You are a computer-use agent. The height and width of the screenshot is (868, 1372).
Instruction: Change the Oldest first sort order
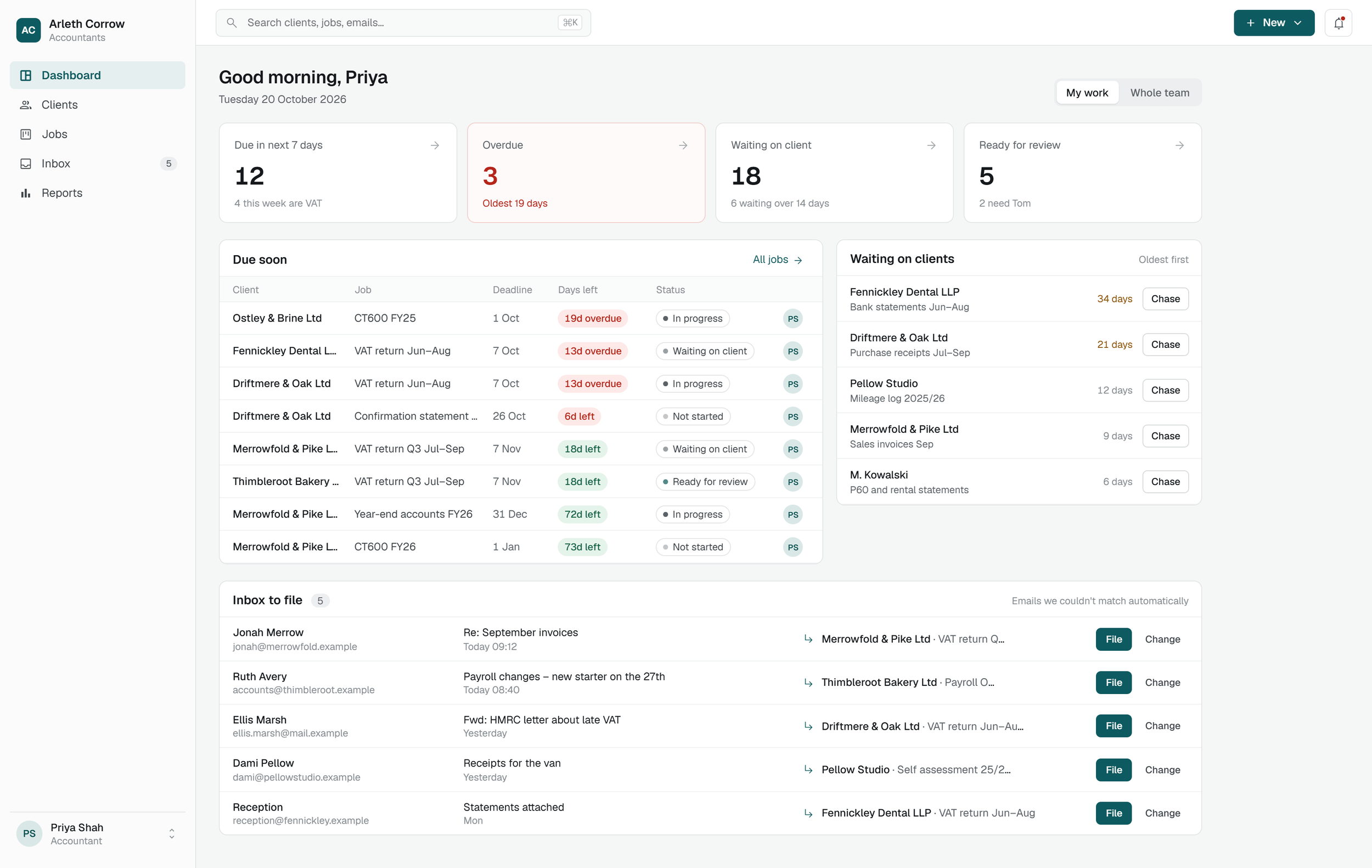1163,260
